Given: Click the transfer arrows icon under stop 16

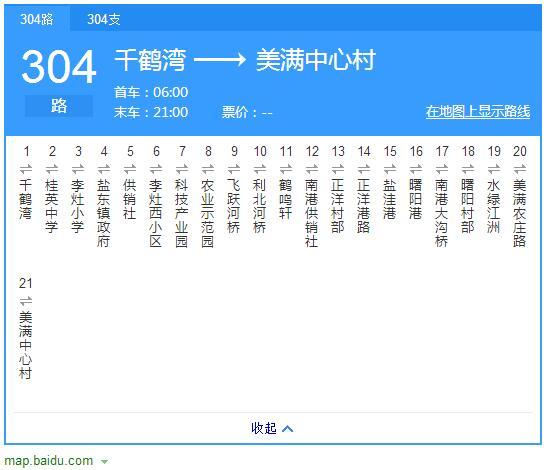Looking at the screenshot, I should click(416, 169).
